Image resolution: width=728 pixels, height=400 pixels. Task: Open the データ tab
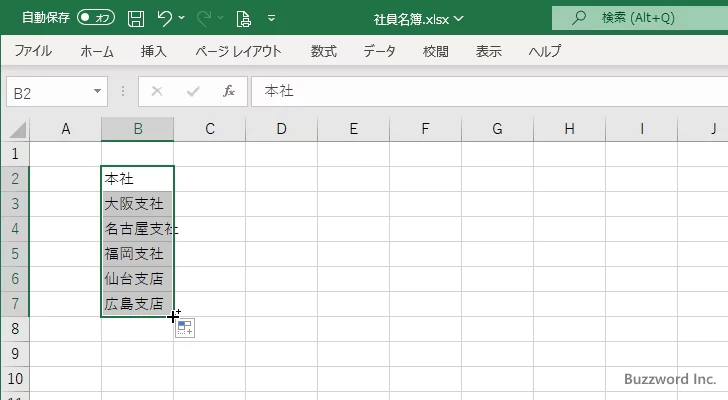[x=379, y=51]
